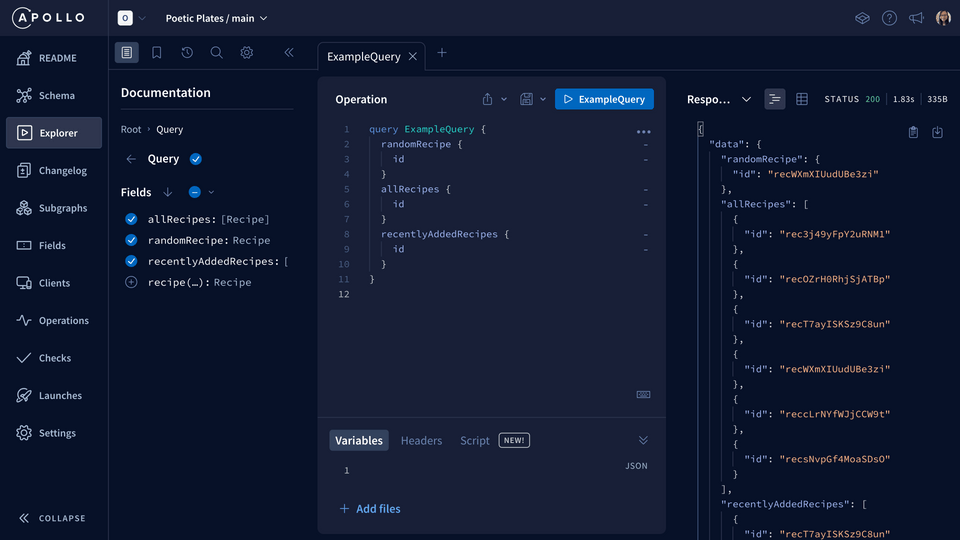Click the Root breadcrumb link
This screenshot has width=960, height=540.
pos(130,129)
